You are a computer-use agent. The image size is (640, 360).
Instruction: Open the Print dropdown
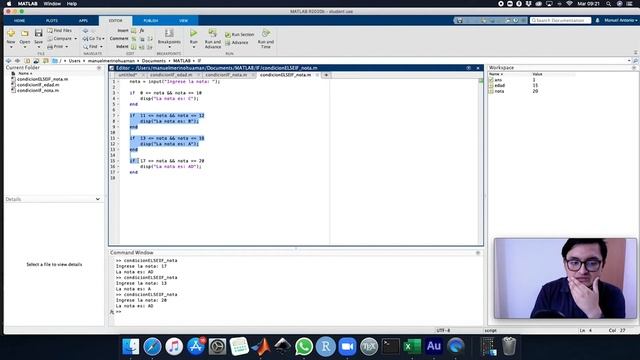click(x=58, y=47)
